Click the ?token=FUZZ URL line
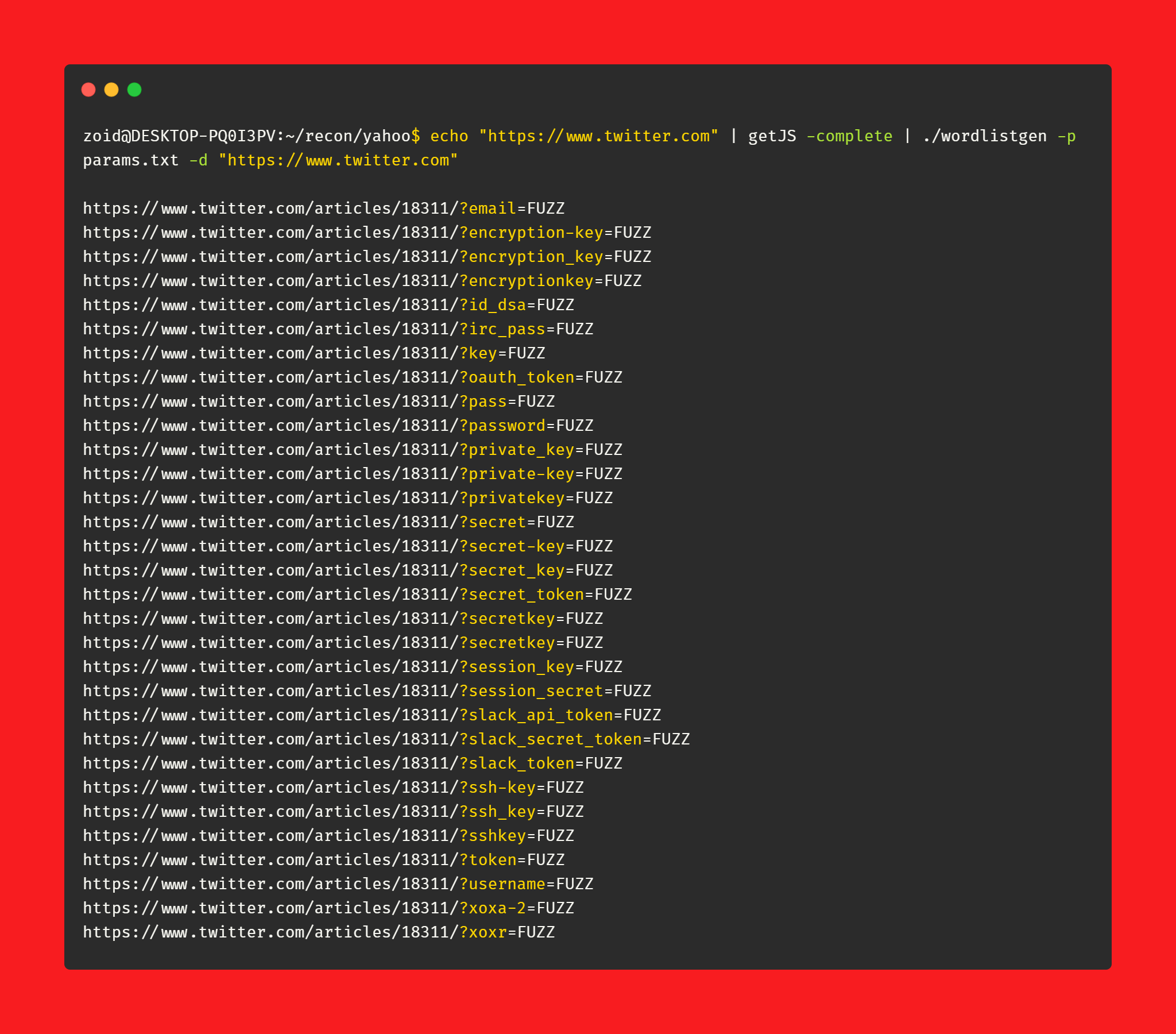Viewport: 1176px width, 1034px height. [324, 860]
